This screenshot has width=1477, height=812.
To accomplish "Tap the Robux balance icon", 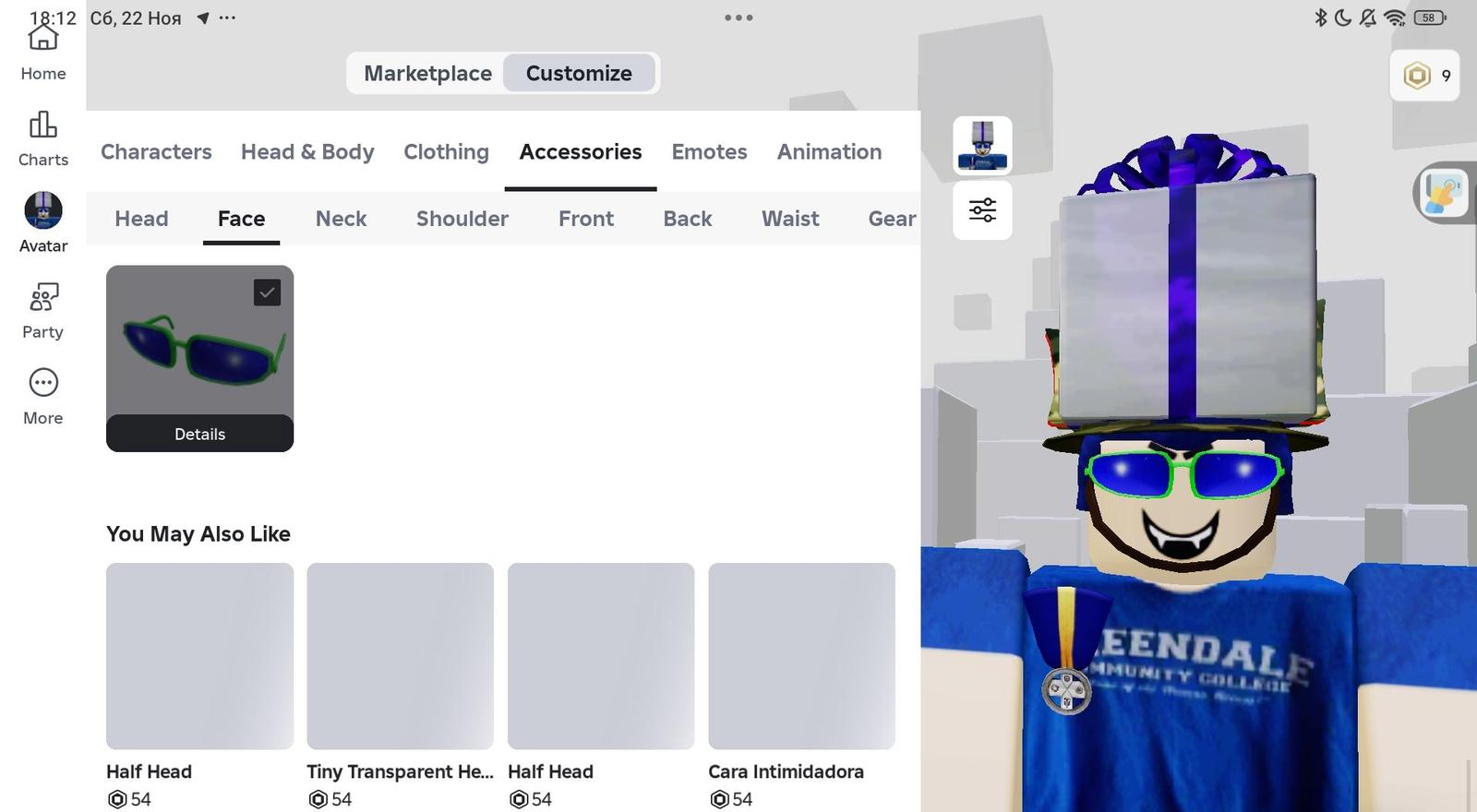I will pos(1417,76).
